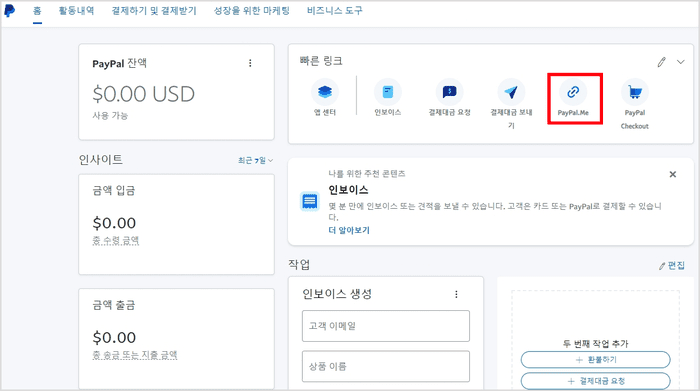Click the $0.00 USD balance amount
Viewport: 700px width, 391px height.
(143, 94)
